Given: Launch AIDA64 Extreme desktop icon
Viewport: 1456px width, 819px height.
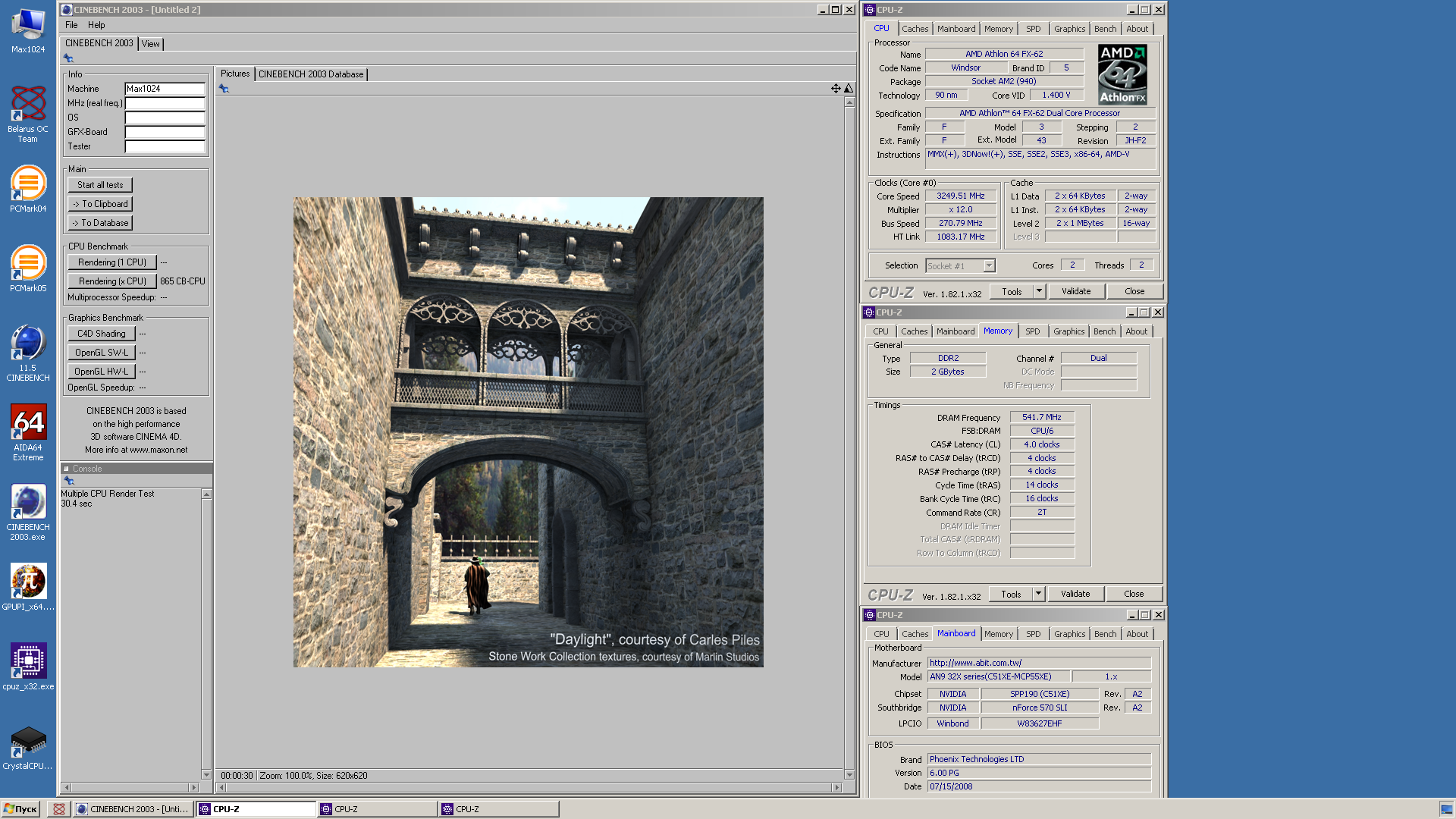Looking at the screenshot, I should [x=28, y=433].
